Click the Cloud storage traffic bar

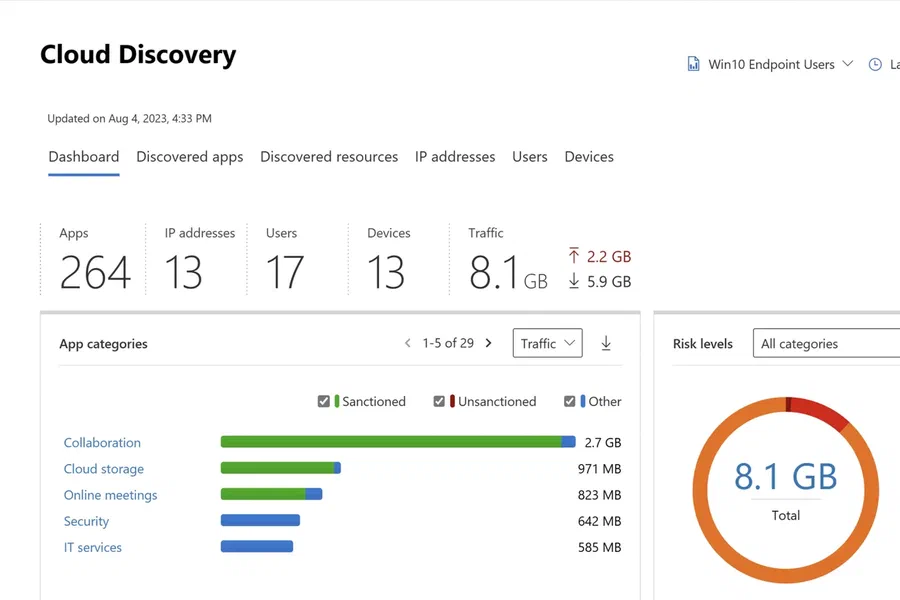[x=281, y=468]
